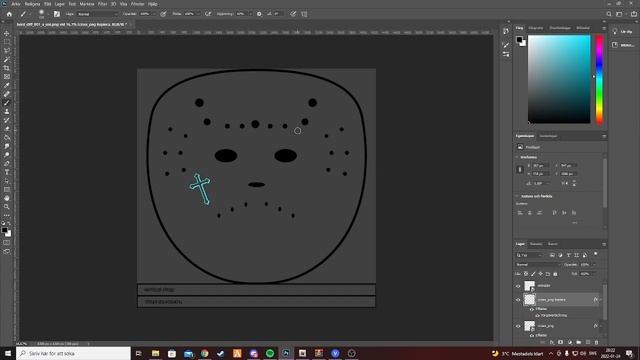Open Flöde slider arrow in options bar
The height and width of the screenshot is (360, 640).
198,14
